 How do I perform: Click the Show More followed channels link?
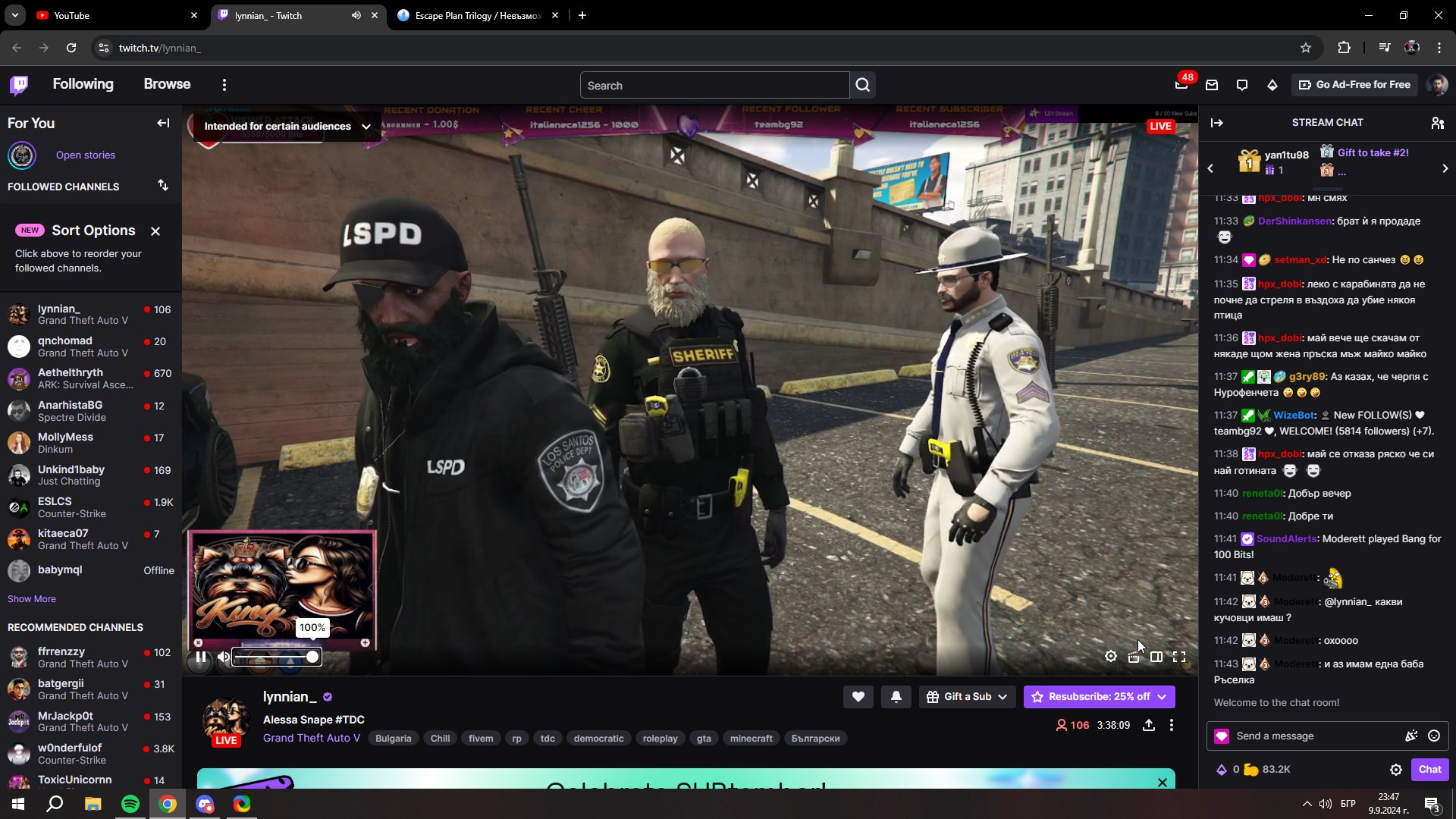point(32,599)
